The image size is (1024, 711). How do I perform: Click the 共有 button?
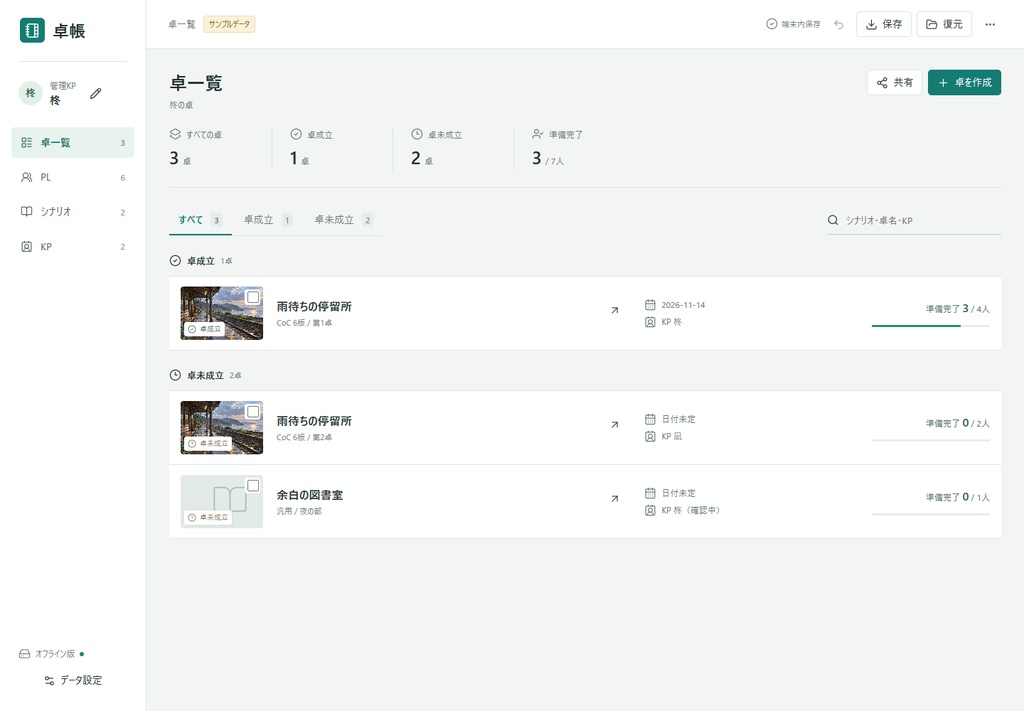[895, 82]
